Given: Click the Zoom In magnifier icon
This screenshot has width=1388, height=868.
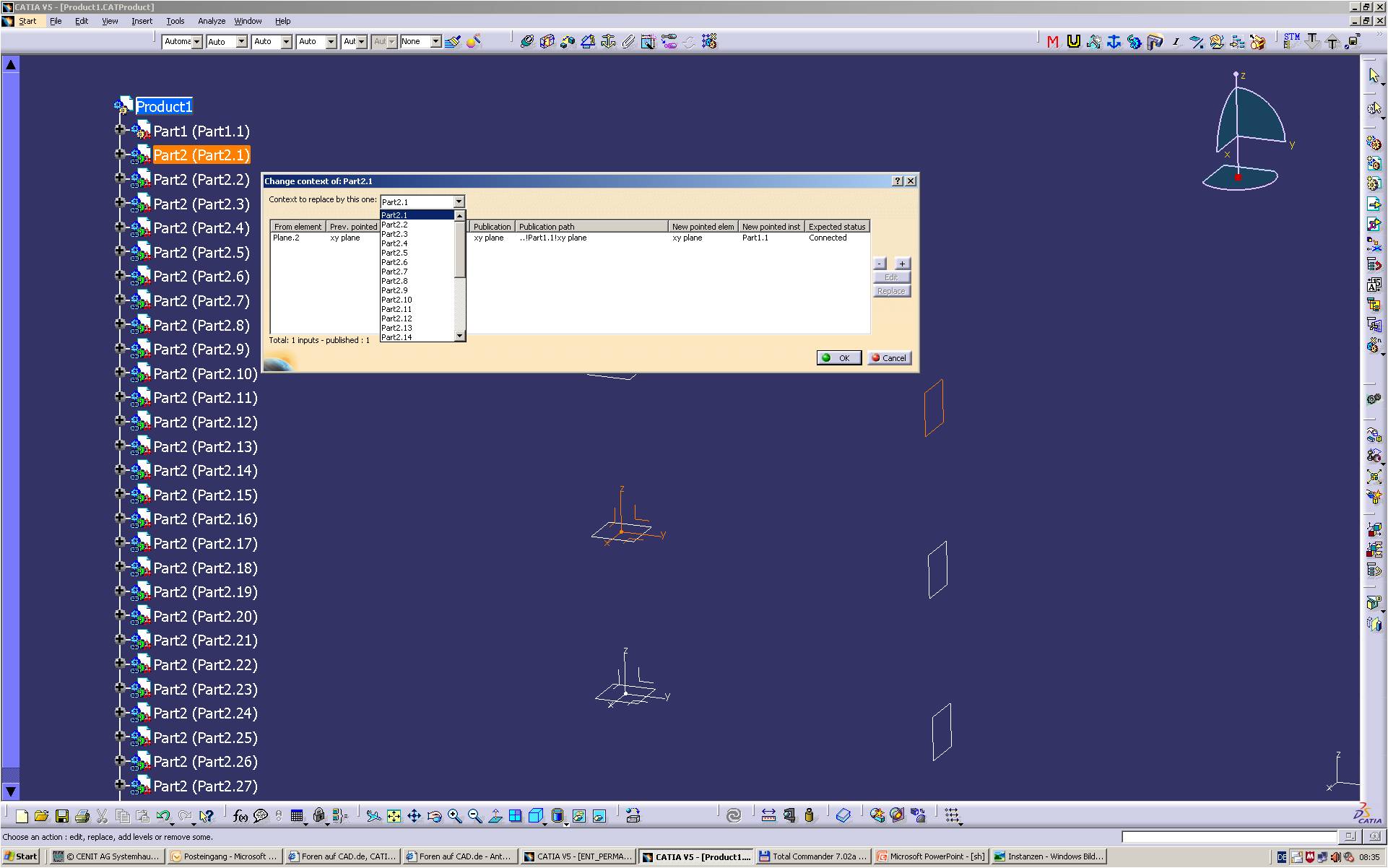Looking at the screenshot, I should [454, 816].
